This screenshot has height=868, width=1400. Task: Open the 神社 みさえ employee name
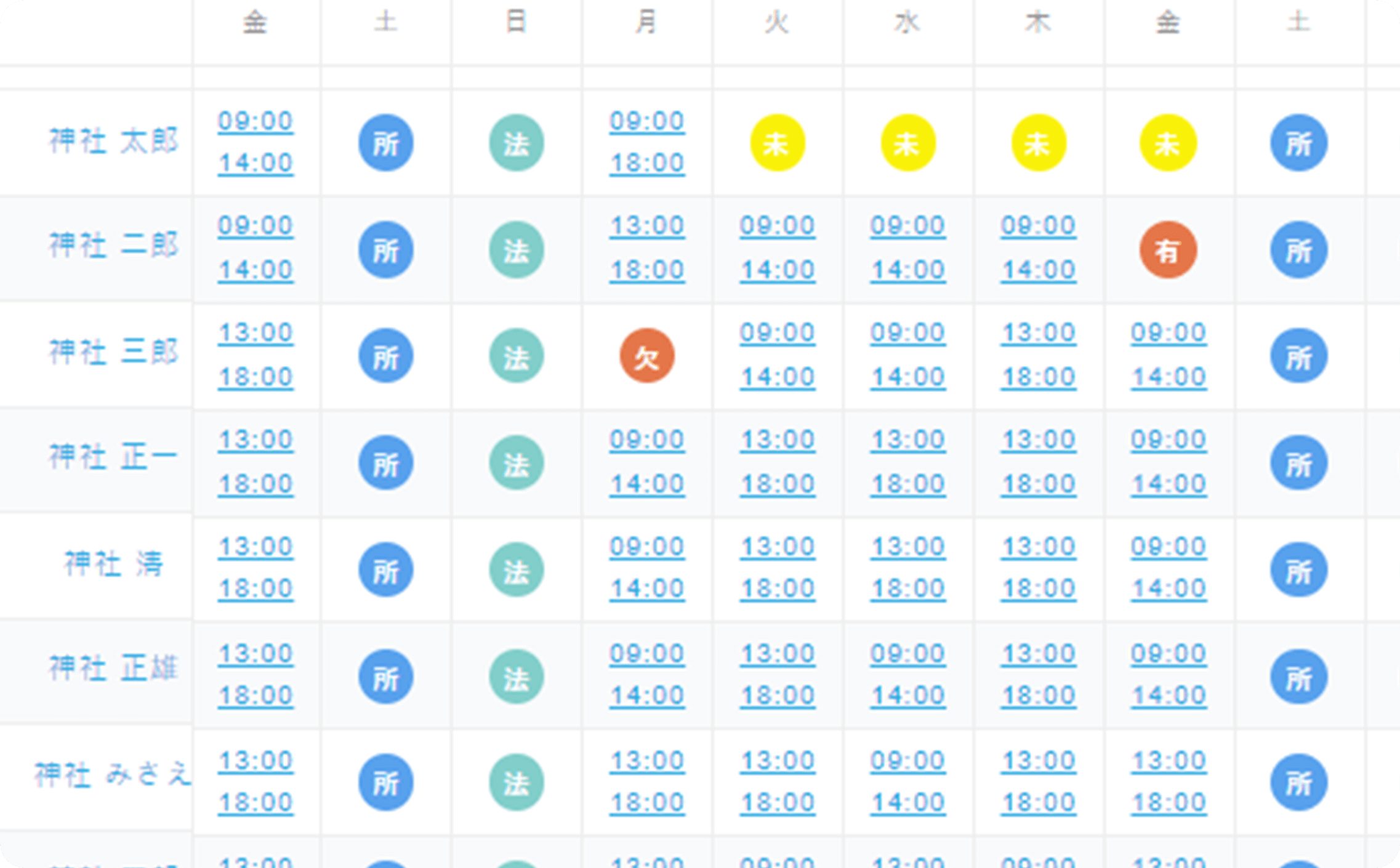point(113,774)
